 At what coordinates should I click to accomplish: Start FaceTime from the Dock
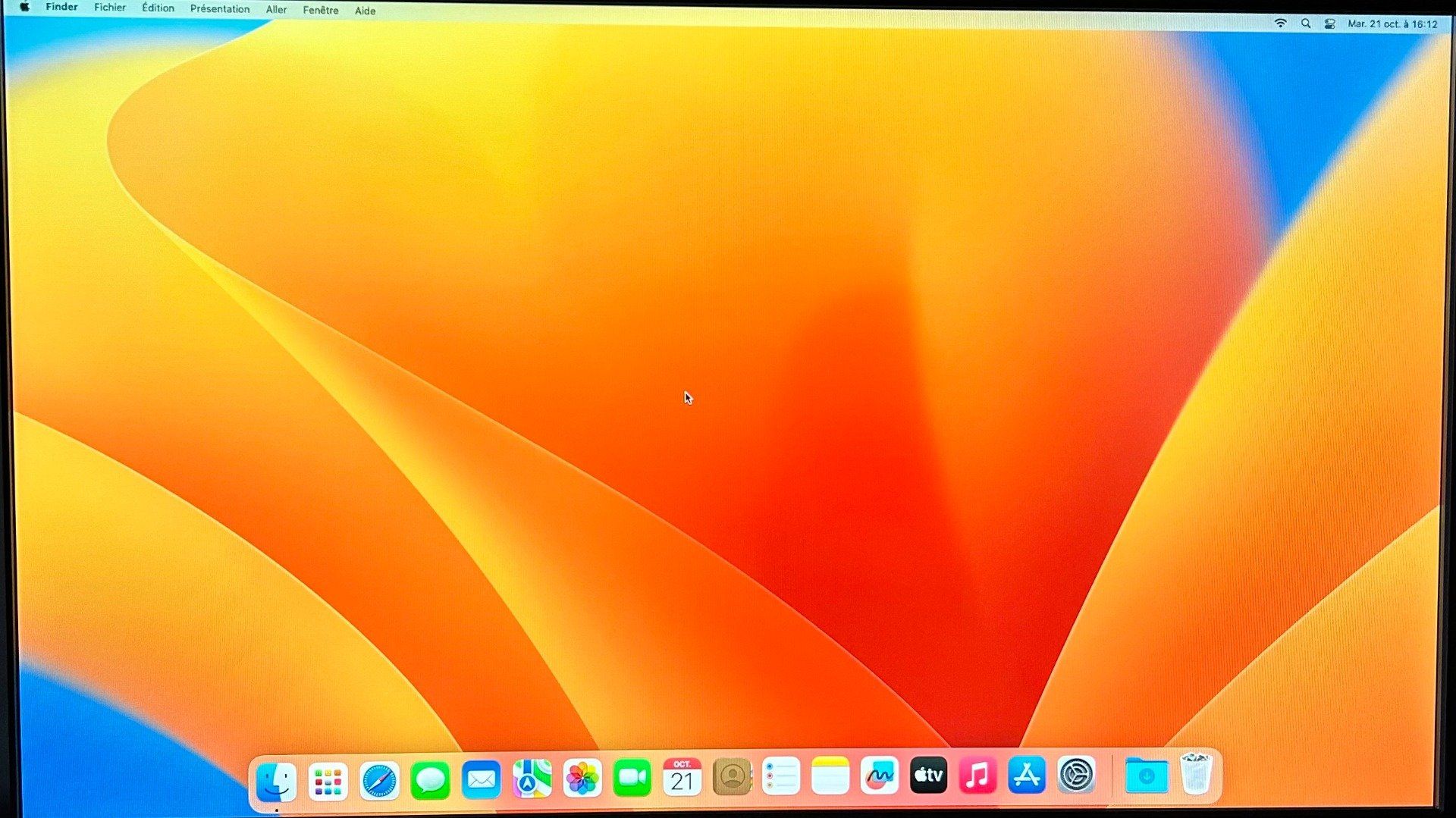click(x=632, y=778)
